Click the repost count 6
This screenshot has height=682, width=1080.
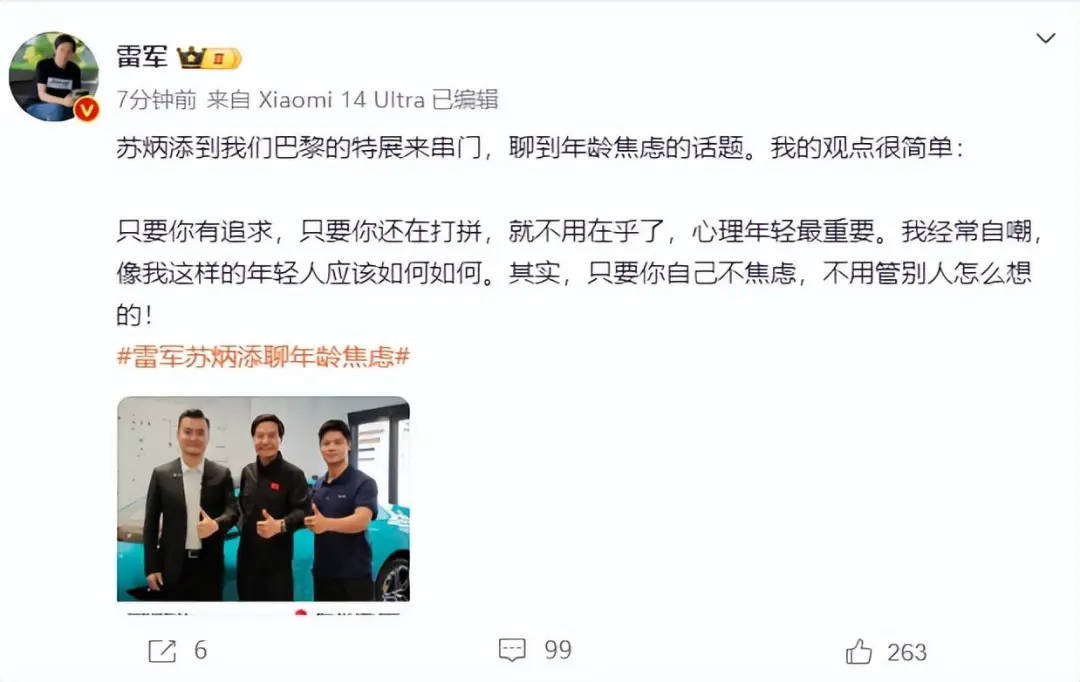[x=200, y=650]
